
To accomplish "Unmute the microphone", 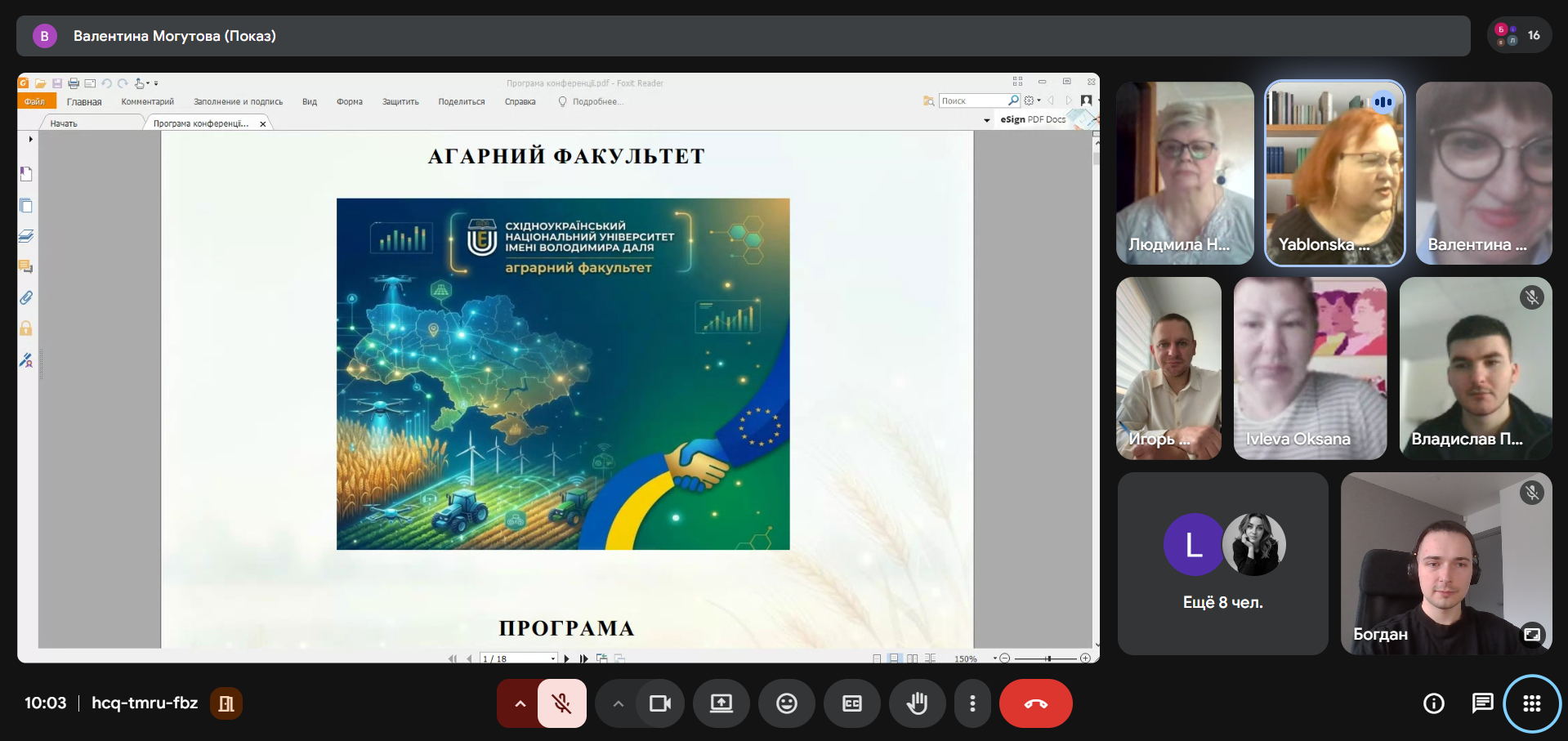I will (x=561, y=703).
